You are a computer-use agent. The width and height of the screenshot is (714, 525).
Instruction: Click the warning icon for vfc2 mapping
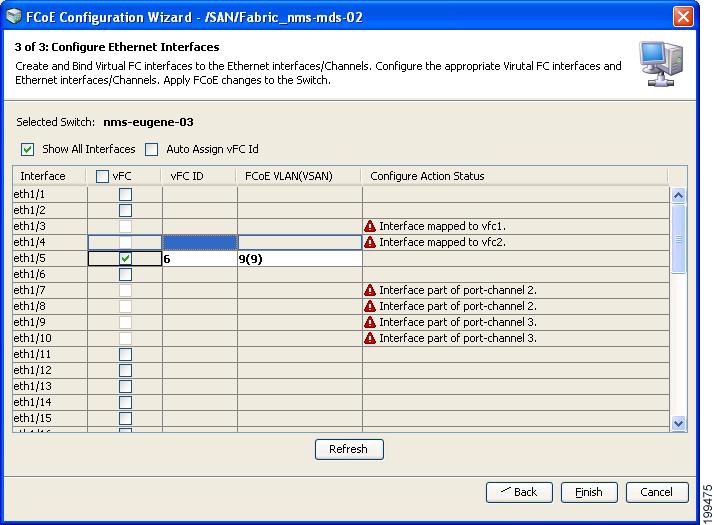point(370,242)
